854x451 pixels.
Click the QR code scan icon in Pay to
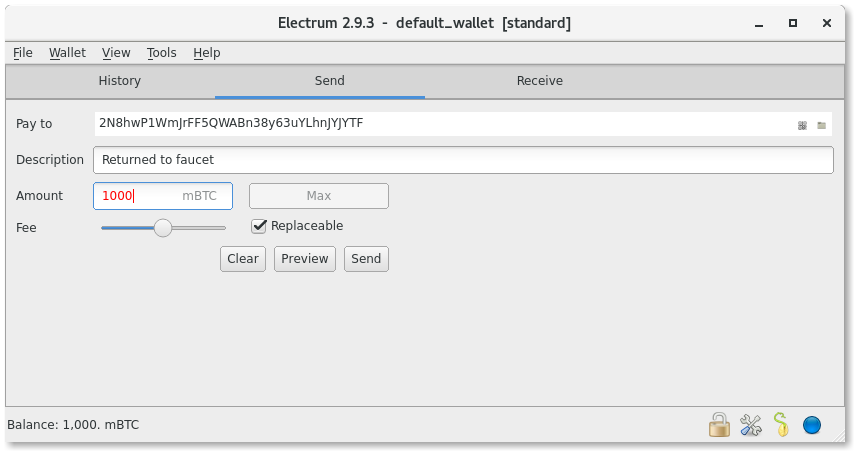802,125
